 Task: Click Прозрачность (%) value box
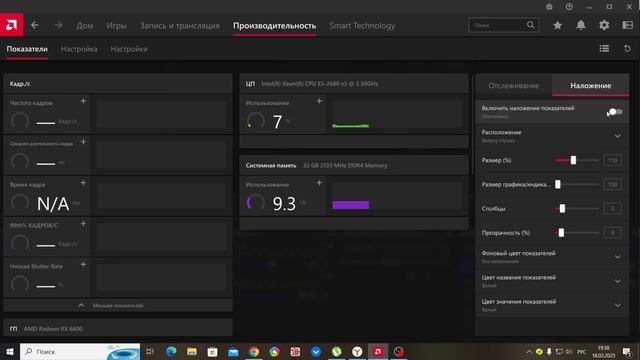(612, 233)
